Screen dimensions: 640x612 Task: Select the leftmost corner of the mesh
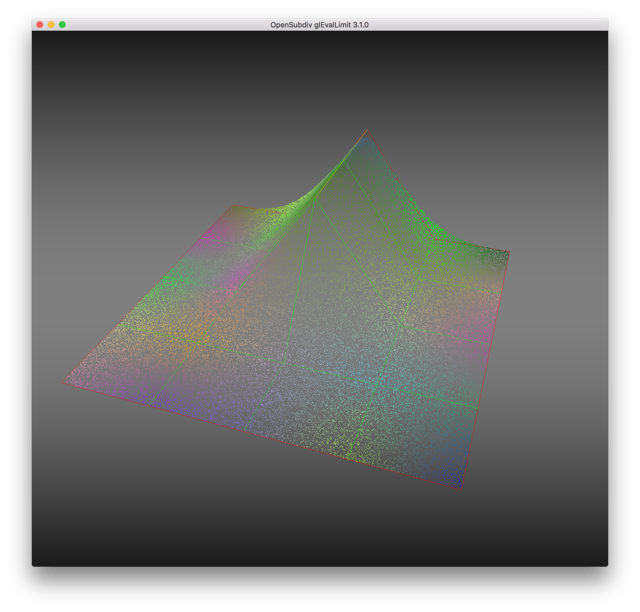click(66, 381)
